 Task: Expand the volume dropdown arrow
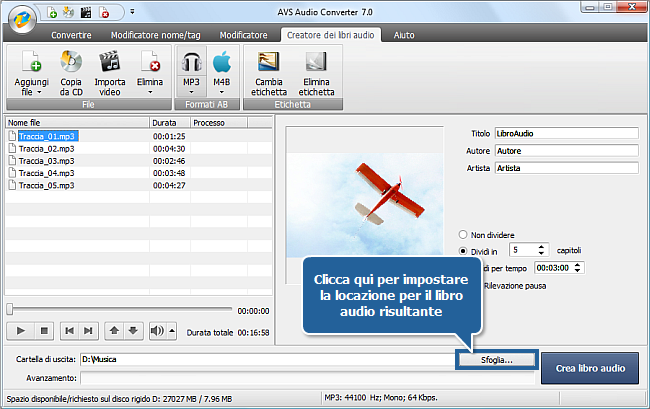coord(171,329)
